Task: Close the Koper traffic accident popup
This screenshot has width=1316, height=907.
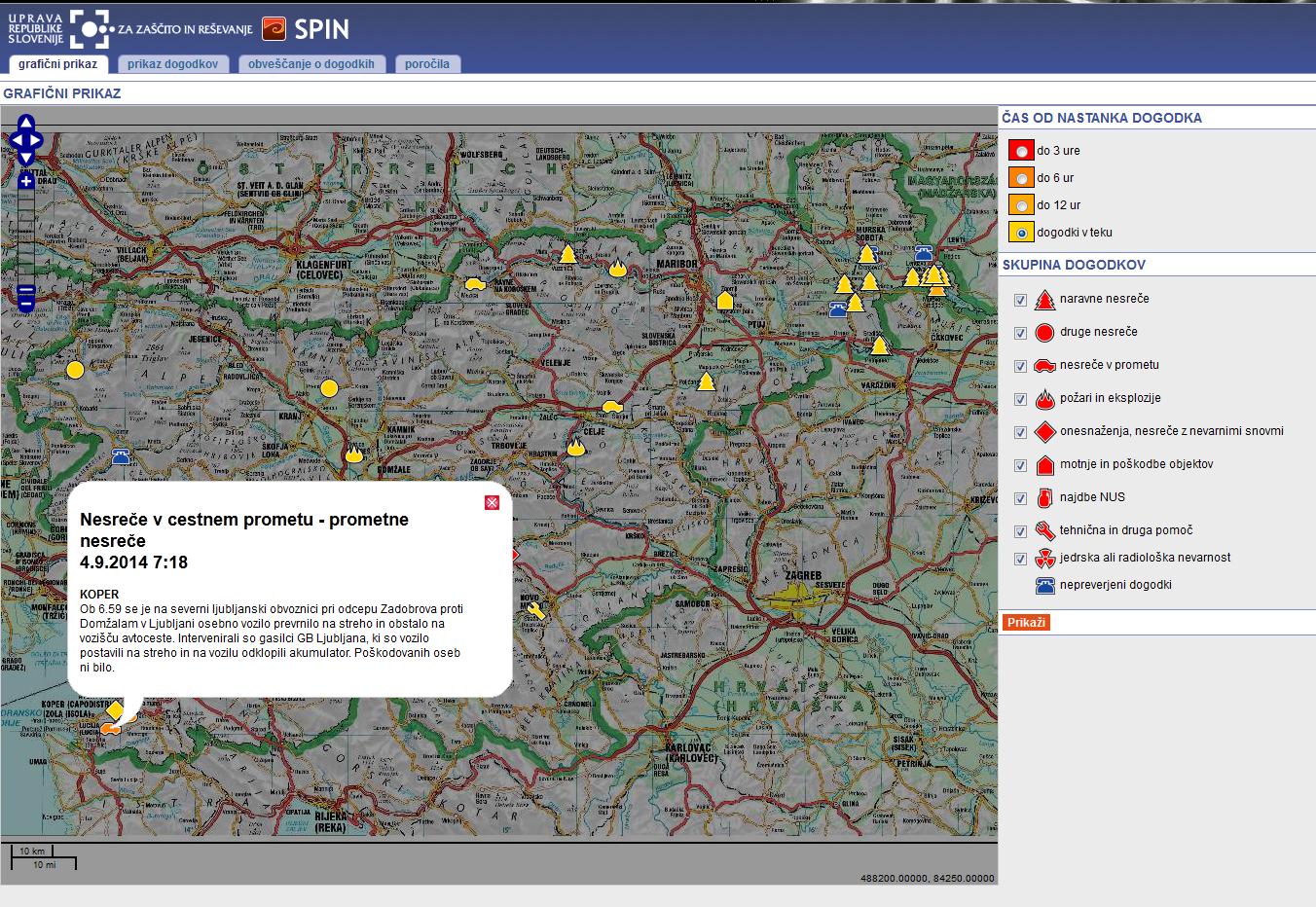Action: point(492,502)
